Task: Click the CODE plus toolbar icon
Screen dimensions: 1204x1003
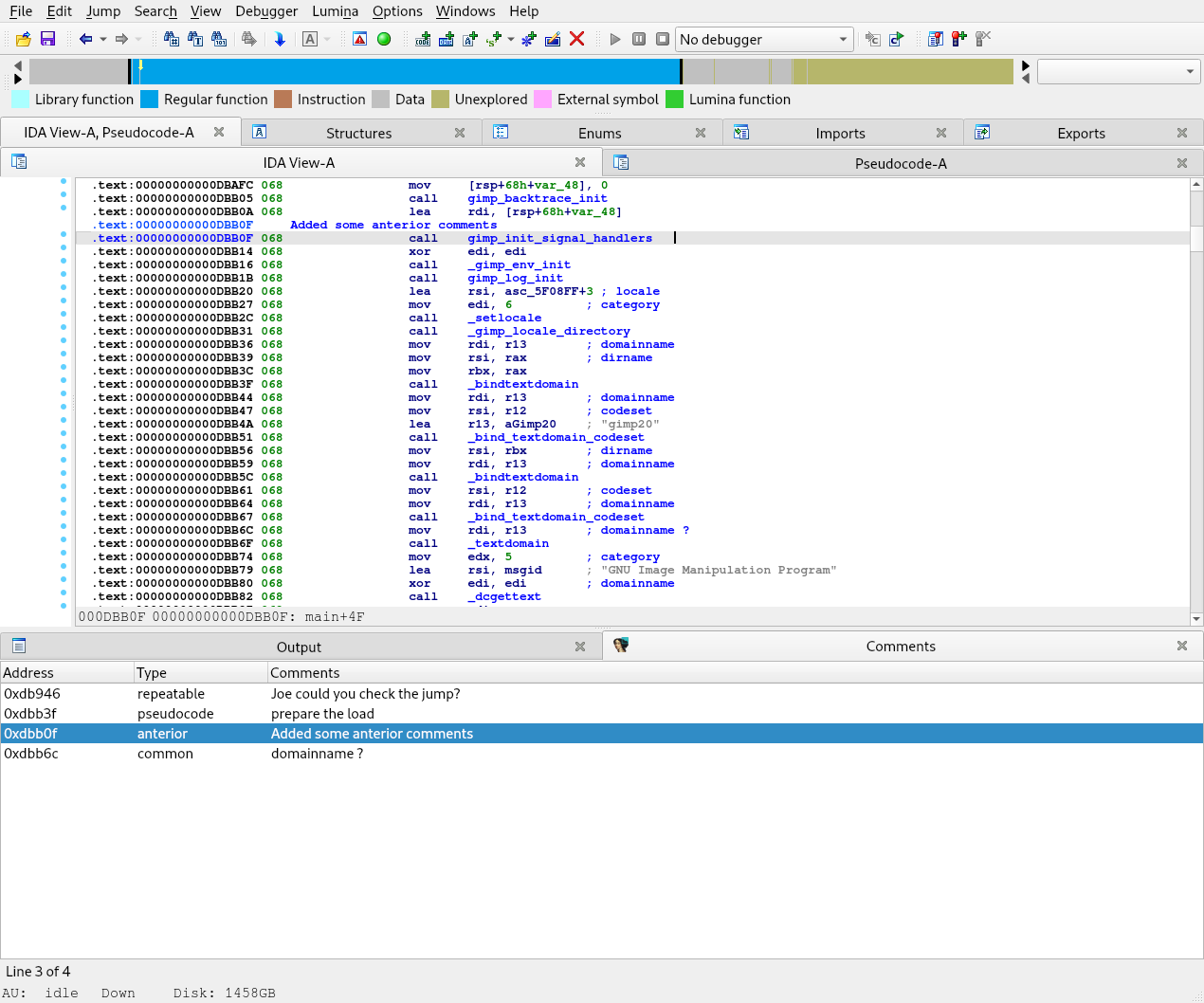Action: [x=423, y=39]
